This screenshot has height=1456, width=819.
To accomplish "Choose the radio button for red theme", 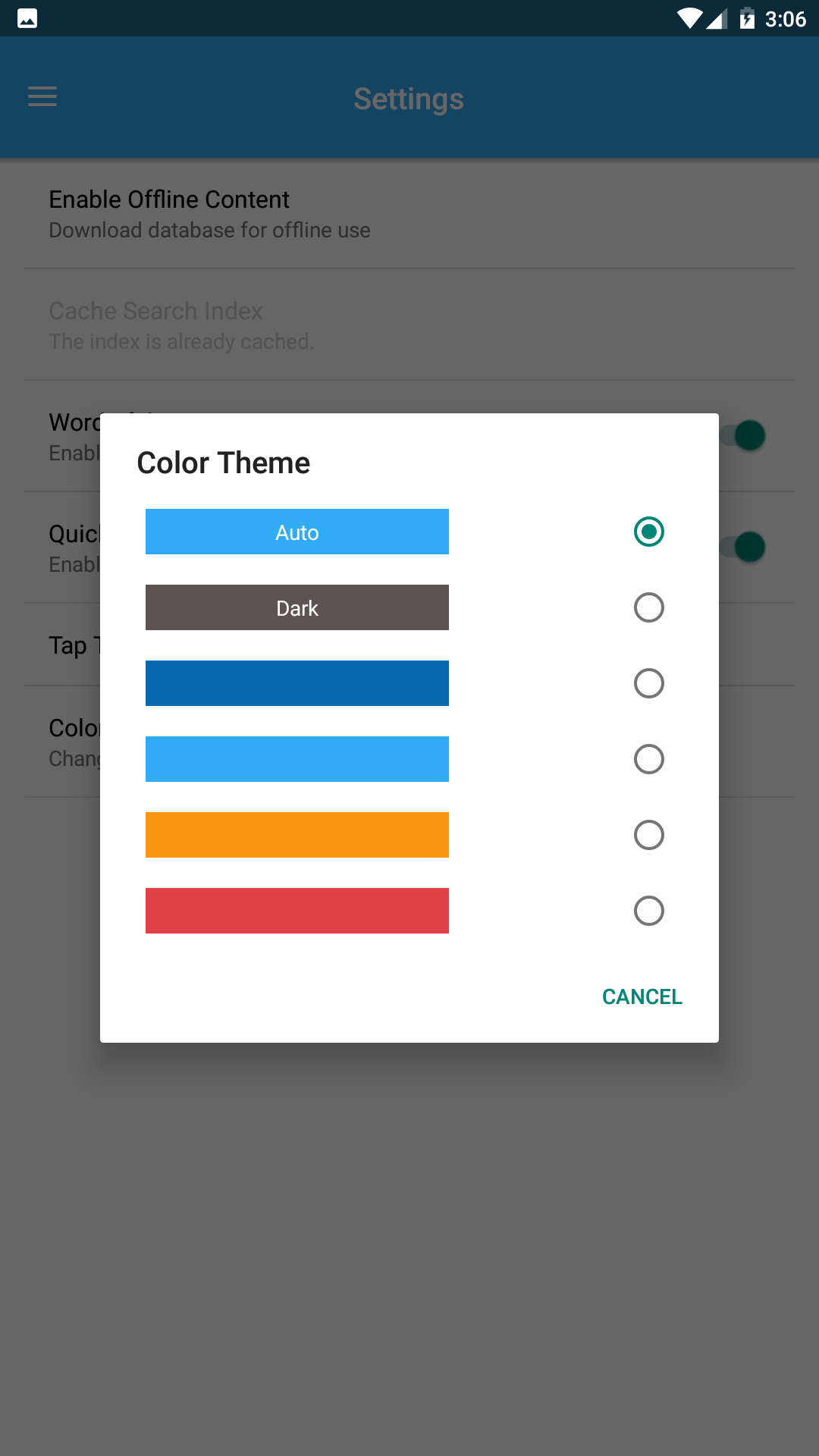I will click(x=649, y=911).
